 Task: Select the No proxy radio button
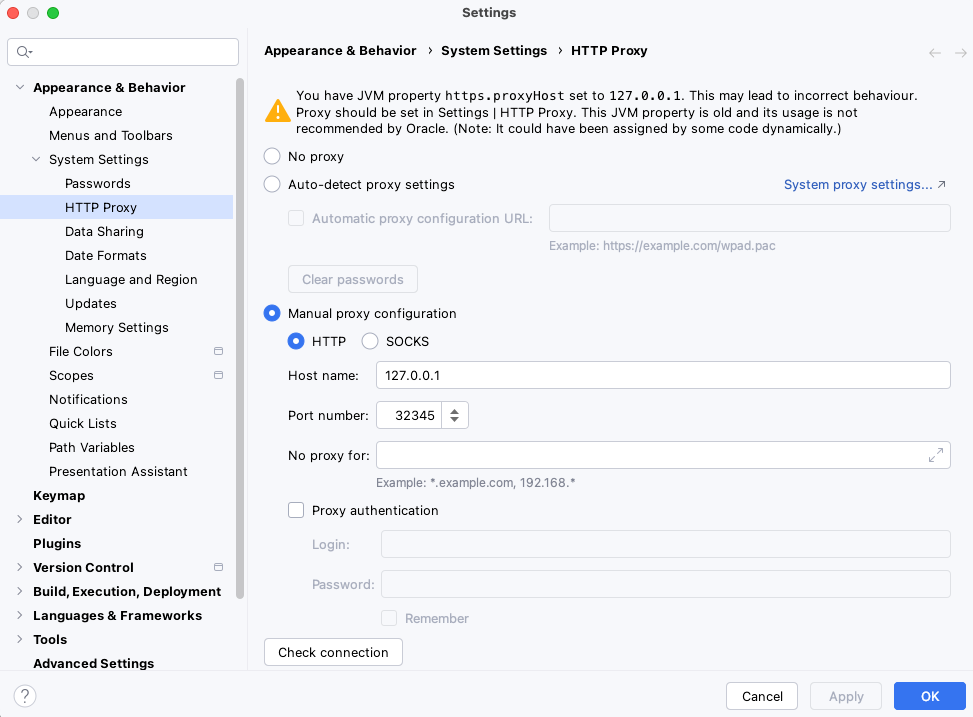272,156
